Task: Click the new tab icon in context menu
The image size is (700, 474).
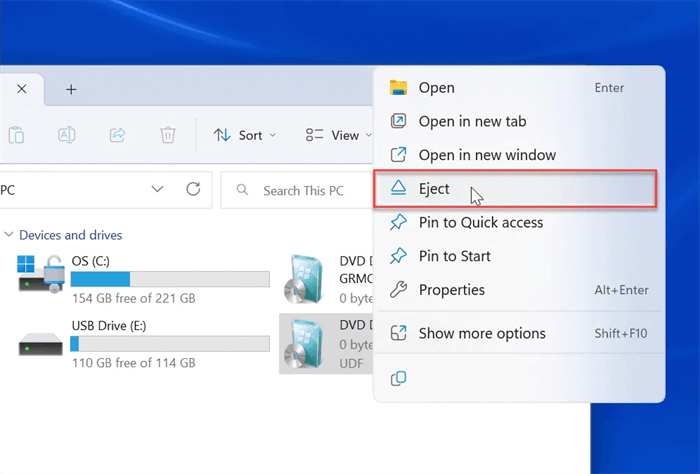Action: [398, 121]
